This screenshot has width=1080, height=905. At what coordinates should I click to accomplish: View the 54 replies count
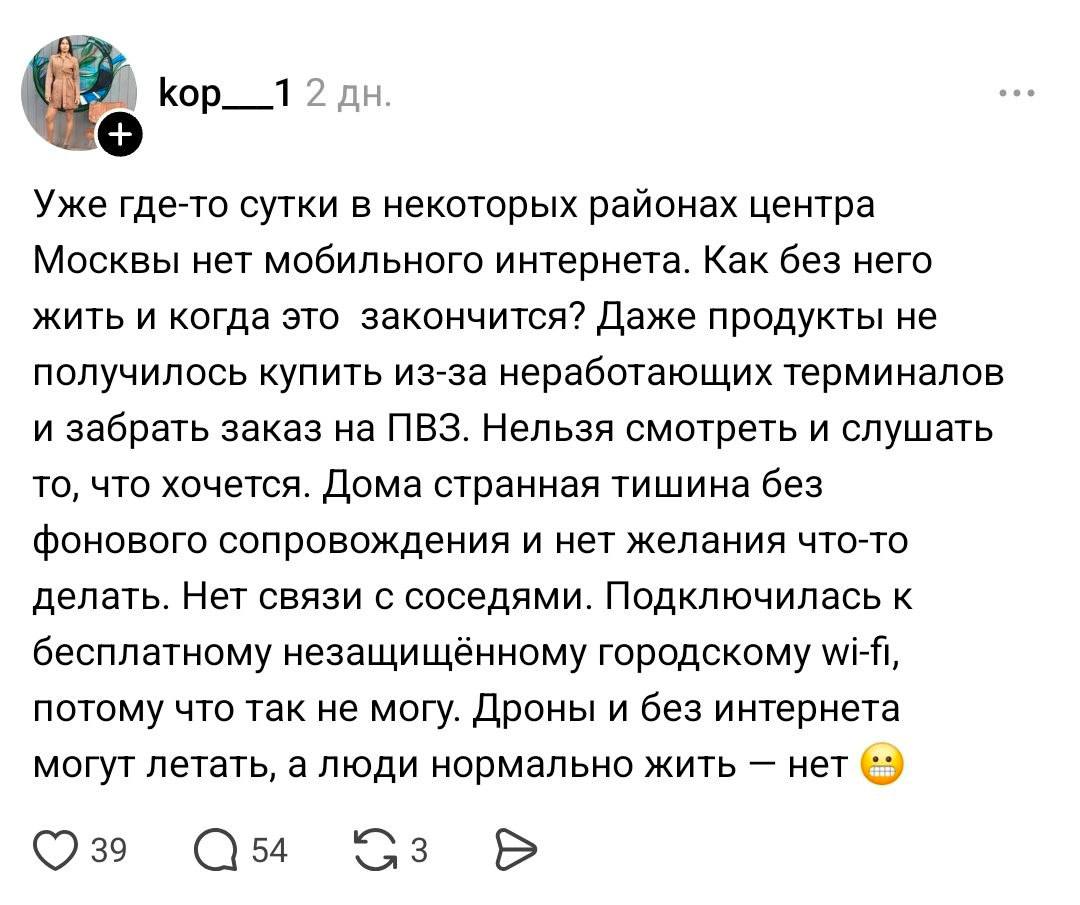pyautogui.click(x=269, y=851)
